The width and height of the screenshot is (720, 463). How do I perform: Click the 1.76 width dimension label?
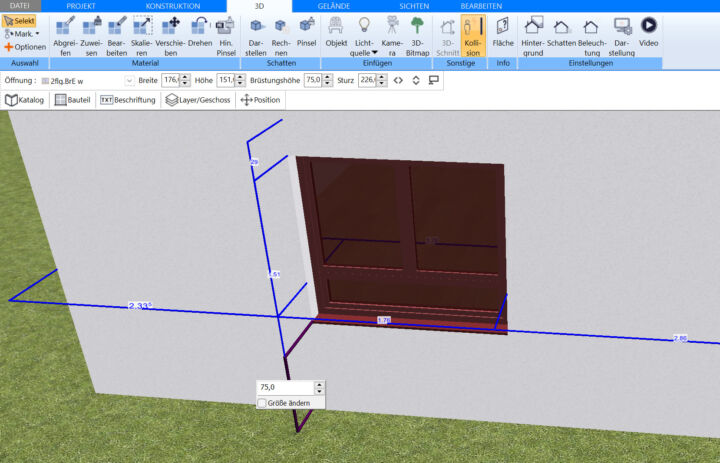pos(384,320)
